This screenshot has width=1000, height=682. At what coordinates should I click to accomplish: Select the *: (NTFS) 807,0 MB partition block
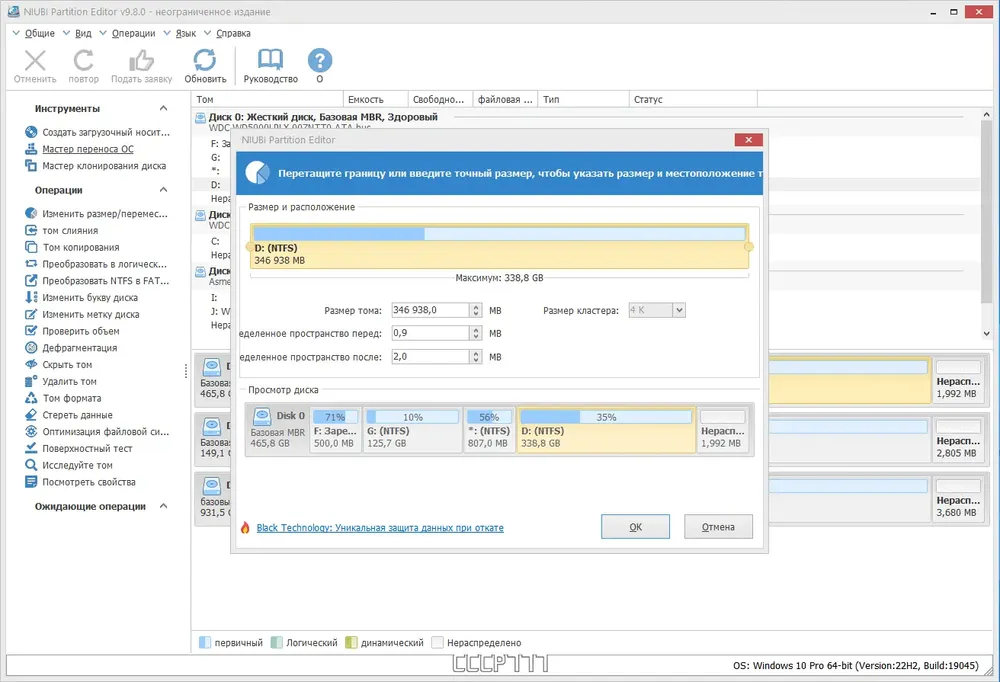[489, 429]
